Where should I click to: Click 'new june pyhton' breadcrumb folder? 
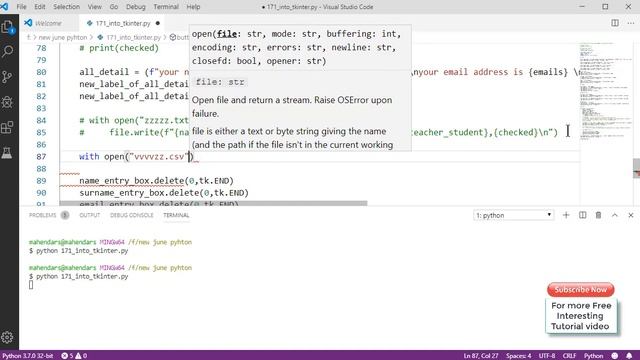tap(62, 37)
